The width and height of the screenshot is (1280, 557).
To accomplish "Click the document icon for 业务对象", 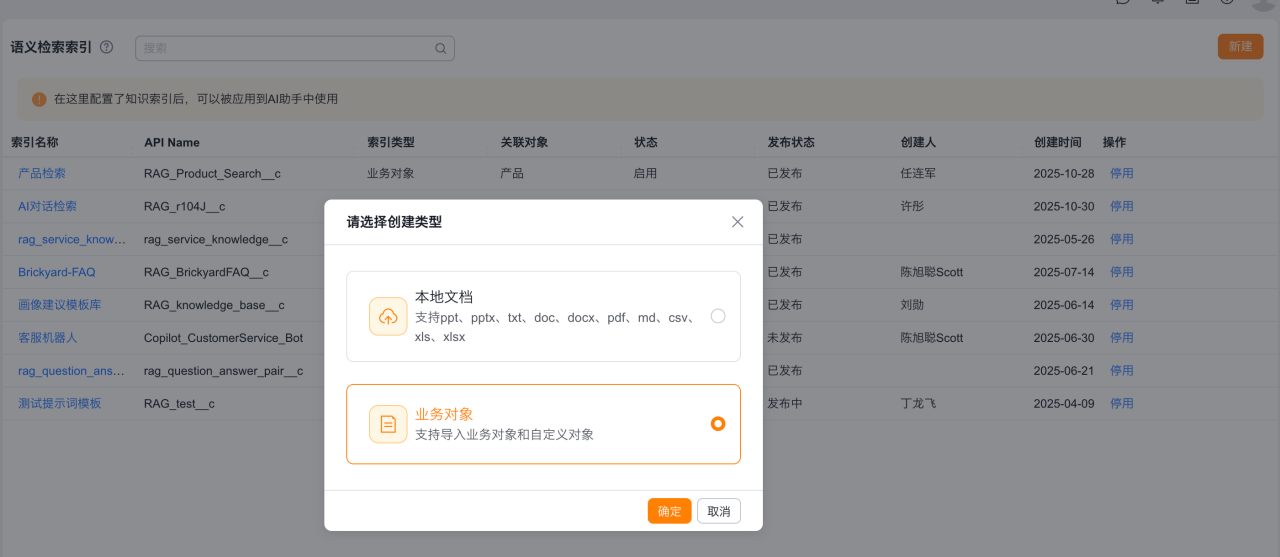I will pyautogui.click(x=388, y=424).
